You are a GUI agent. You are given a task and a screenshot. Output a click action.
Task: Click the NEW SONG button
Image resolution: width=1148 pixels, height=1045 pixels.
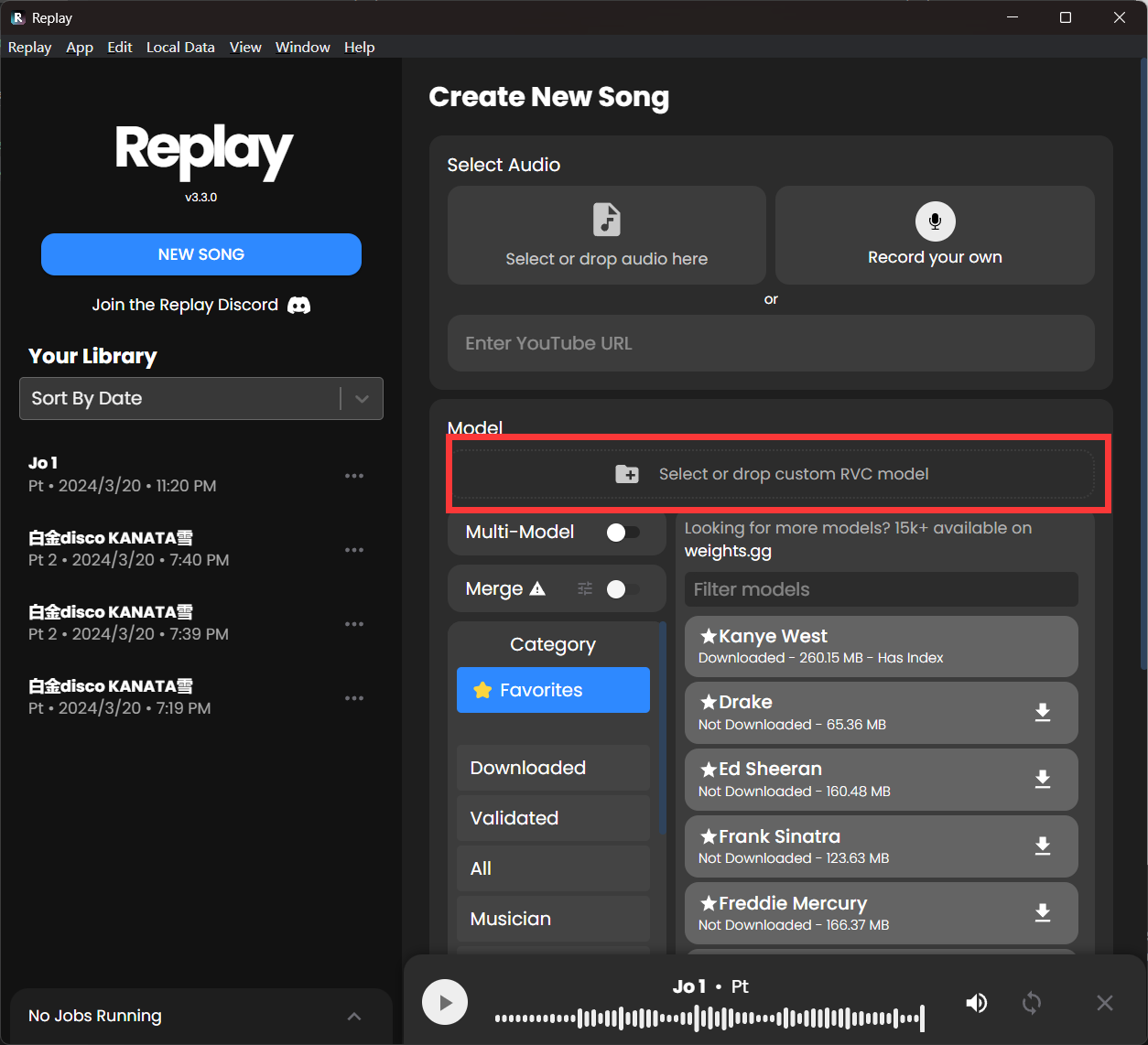201,254
